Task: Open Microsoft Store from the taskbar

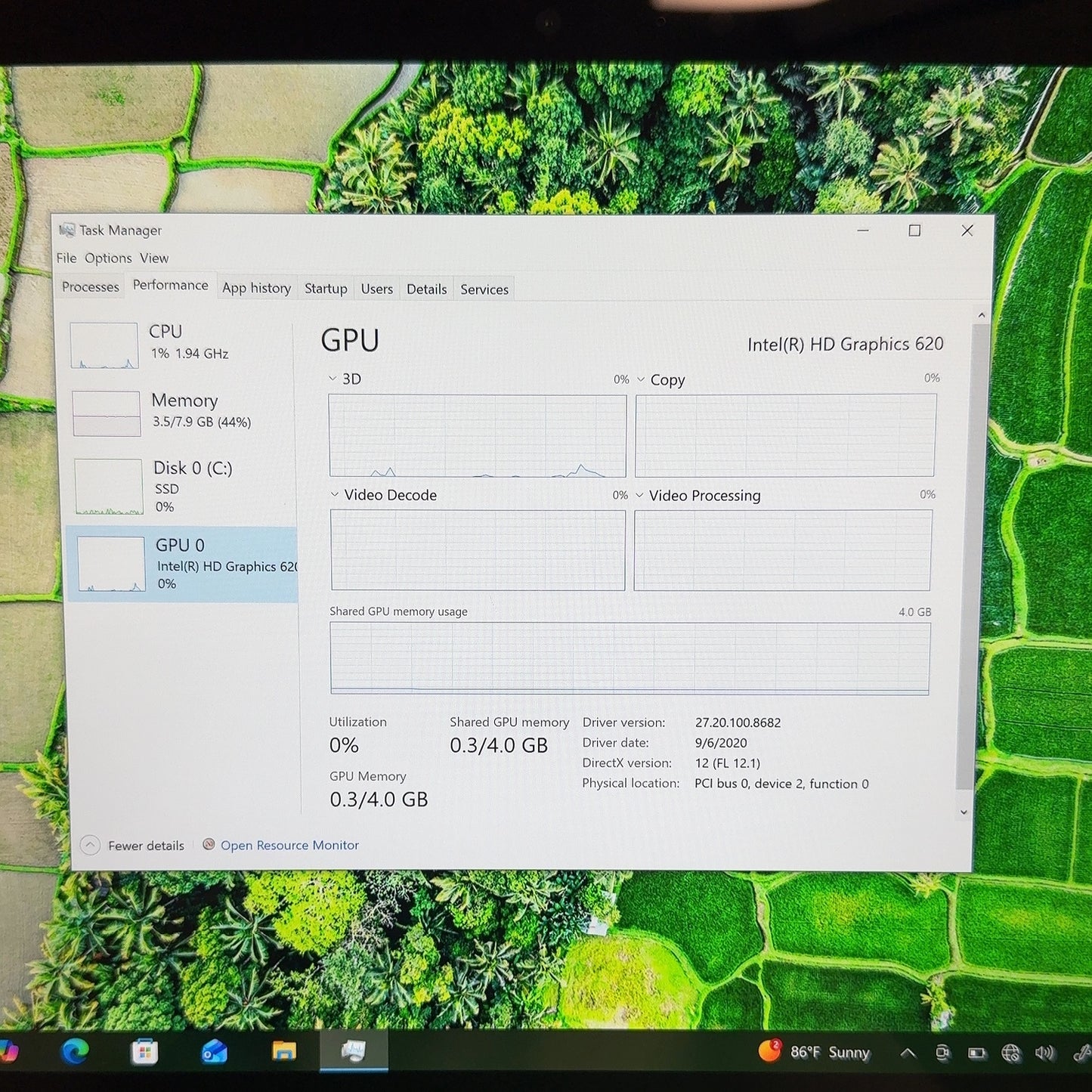Action: [x=144, y=1052]
